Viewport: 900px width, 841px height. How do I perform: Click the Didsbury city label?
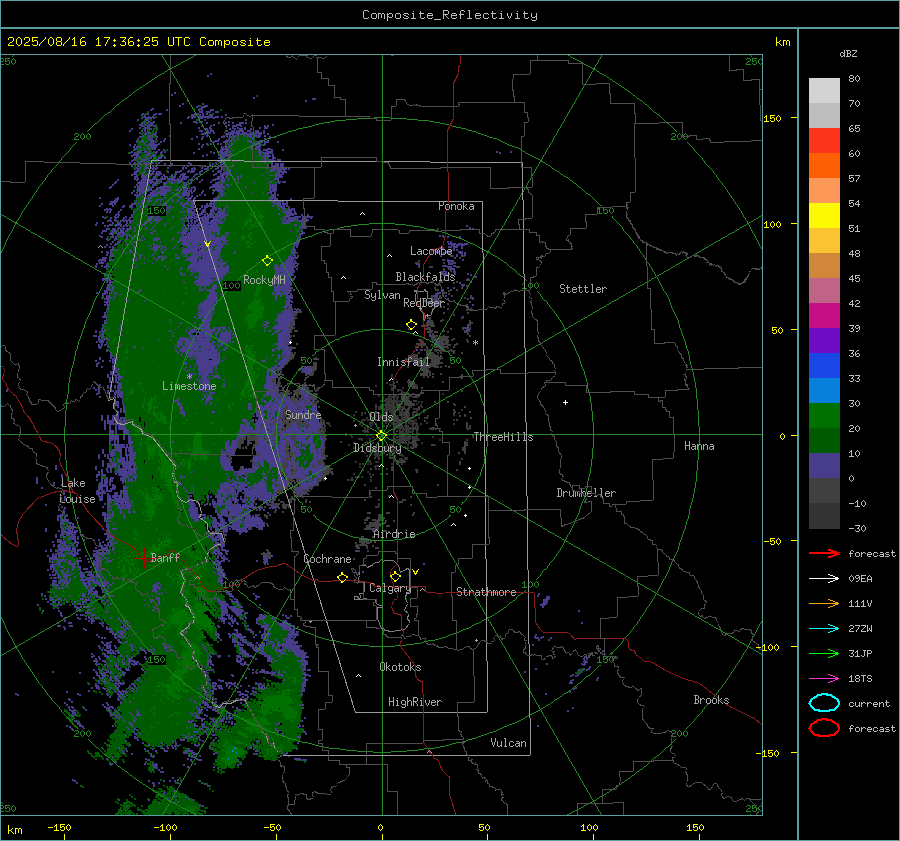(x=377, y=448)
